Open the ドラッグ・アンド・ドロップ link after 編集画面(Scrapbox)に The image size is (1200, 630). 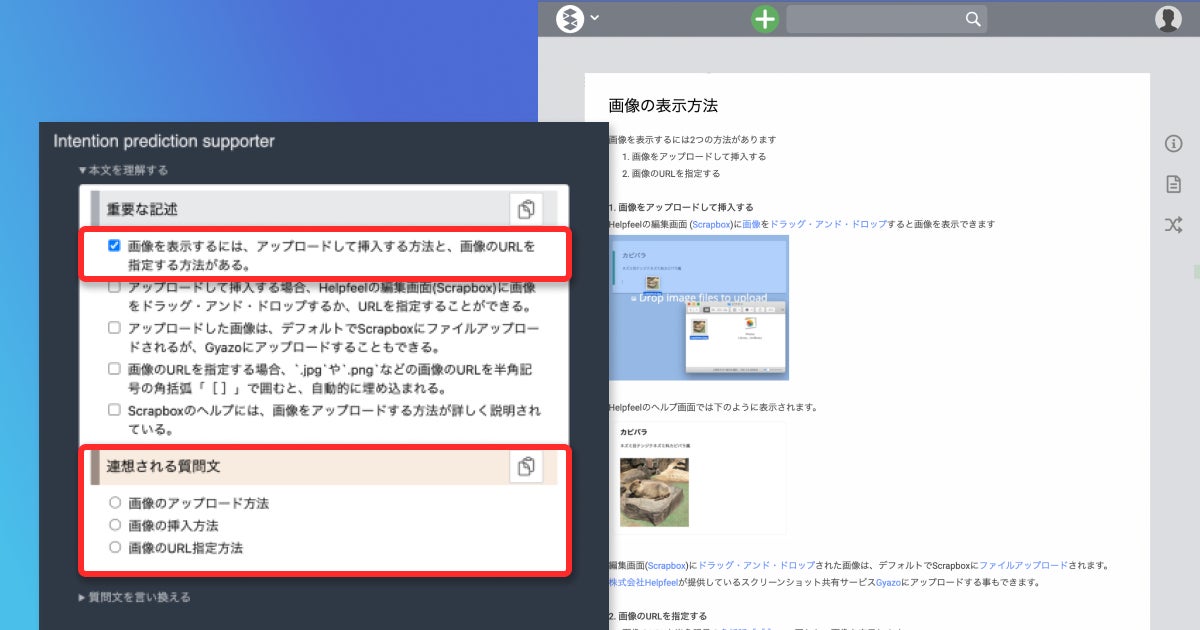click(756, 565)
